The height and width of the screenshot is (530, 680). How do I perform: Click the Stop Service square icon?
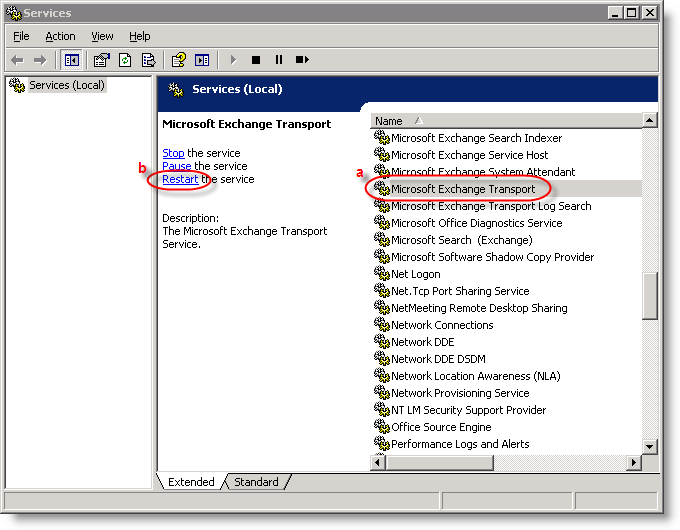(x=256, y=60)
